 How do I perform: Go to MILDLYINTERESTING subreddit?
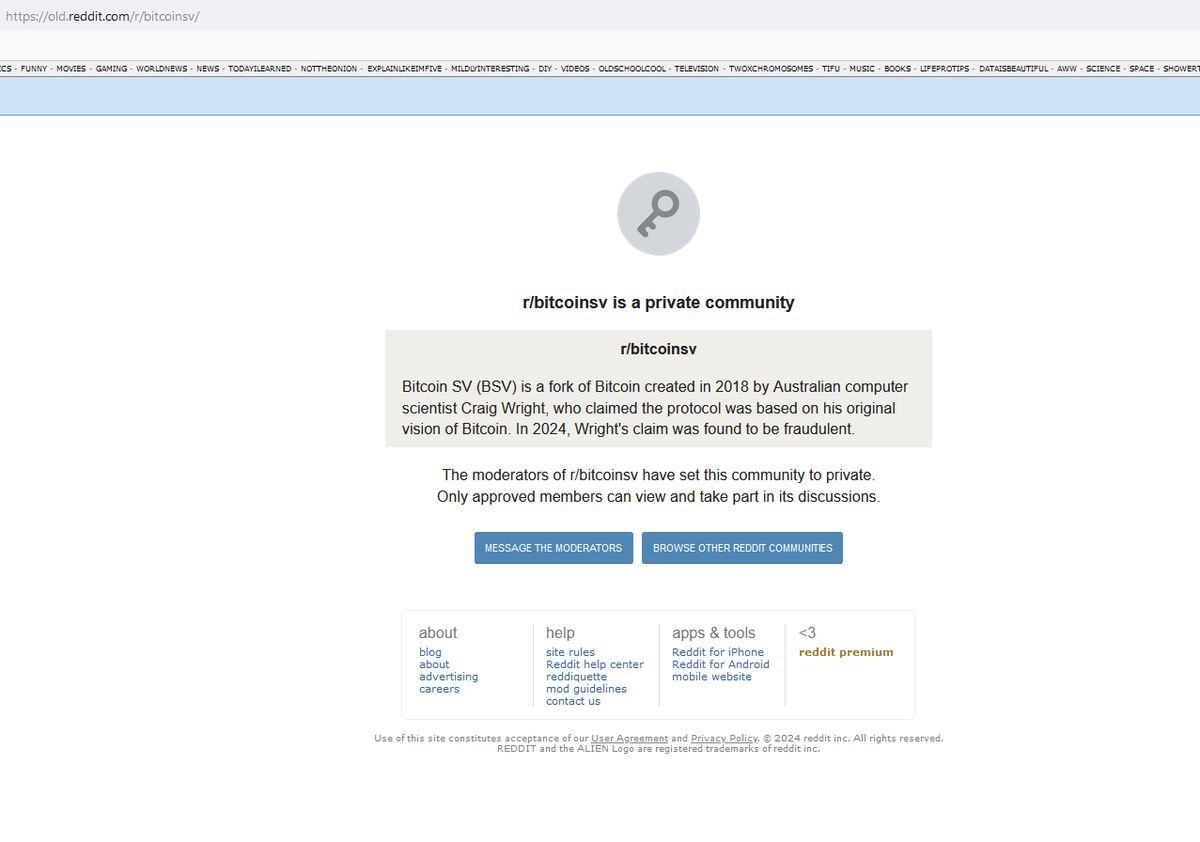pyautogui.click(x=490, y=69)
